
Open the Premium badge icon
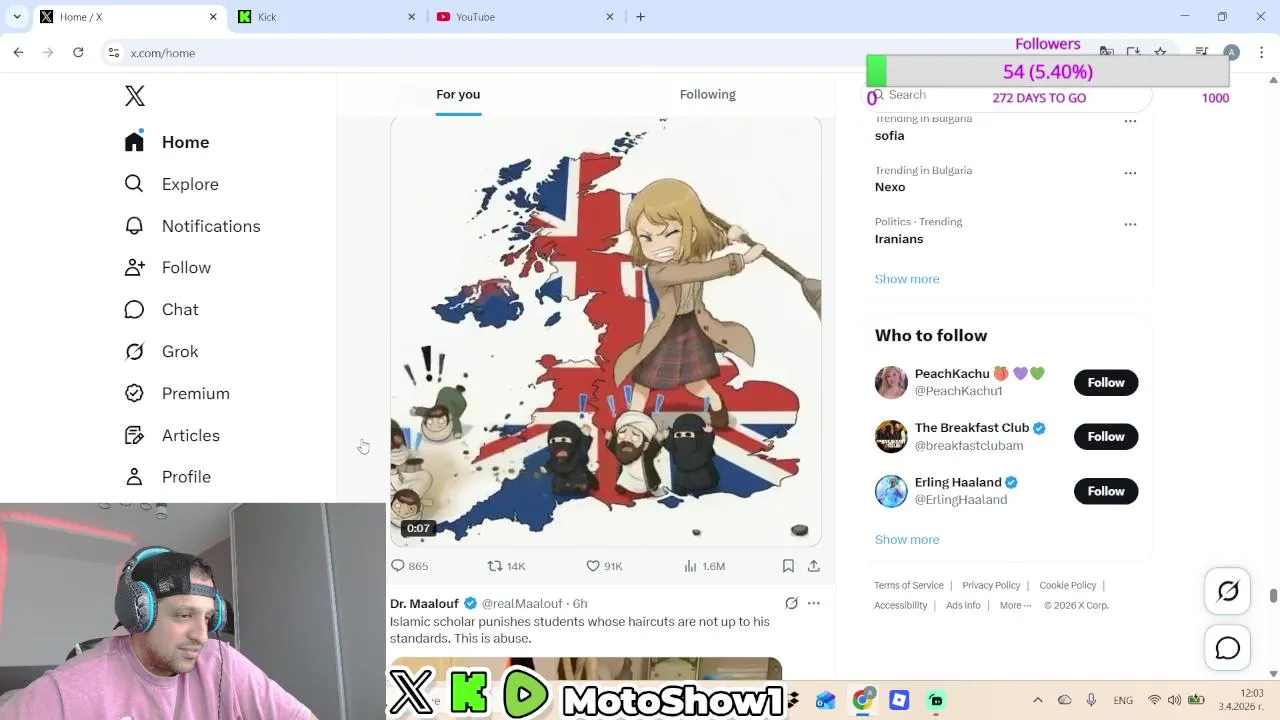134,394
